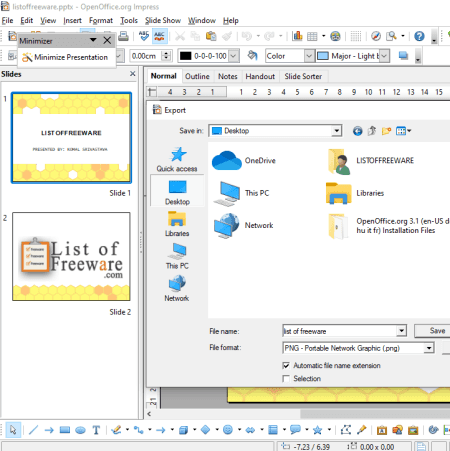450x451 pixels.
Task: Select the Symbol Shapes smiley tool
Action: click(x=228, y=430)
